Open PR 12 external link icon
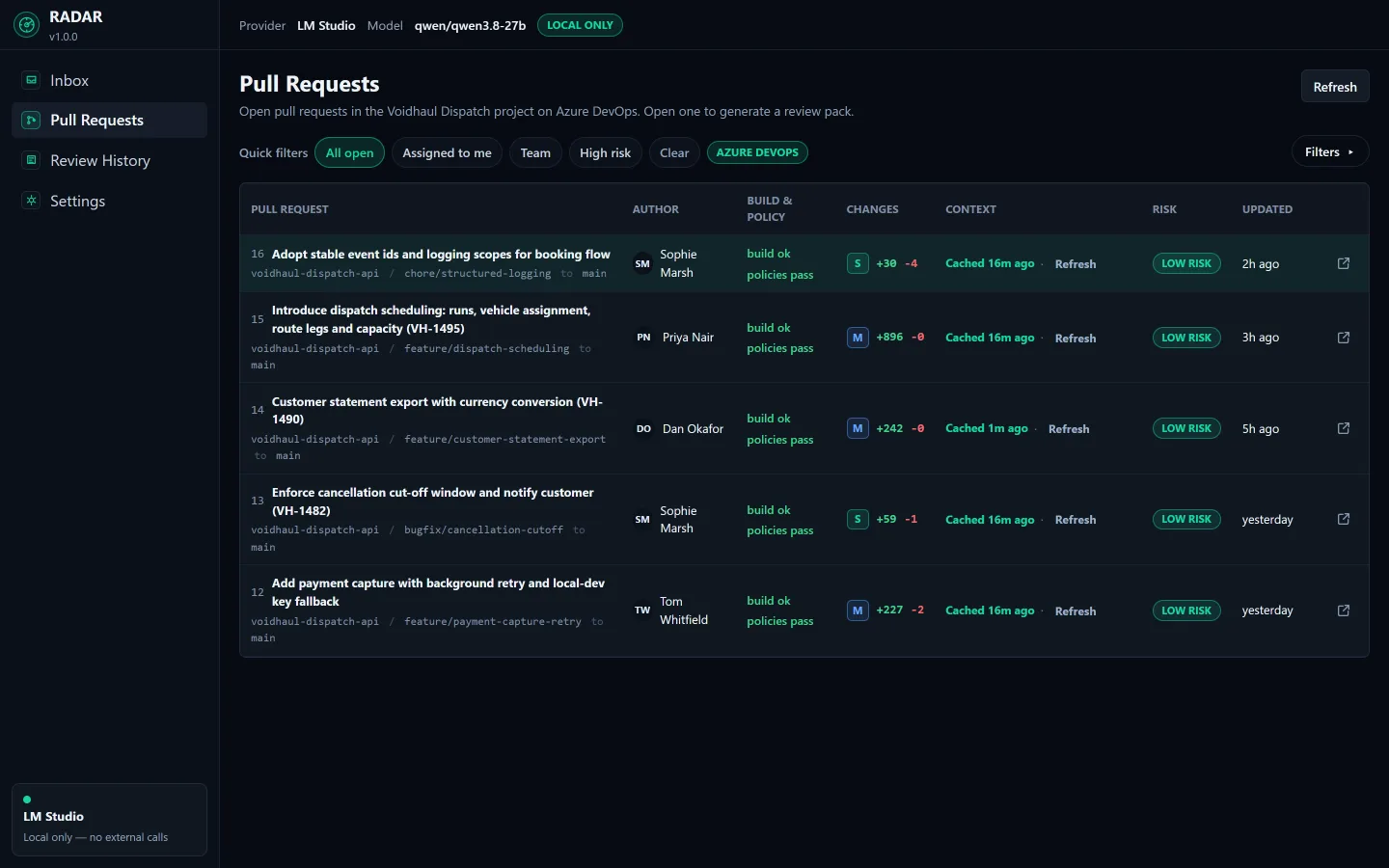This screenshot has width=1389, height=868. 1344,610
